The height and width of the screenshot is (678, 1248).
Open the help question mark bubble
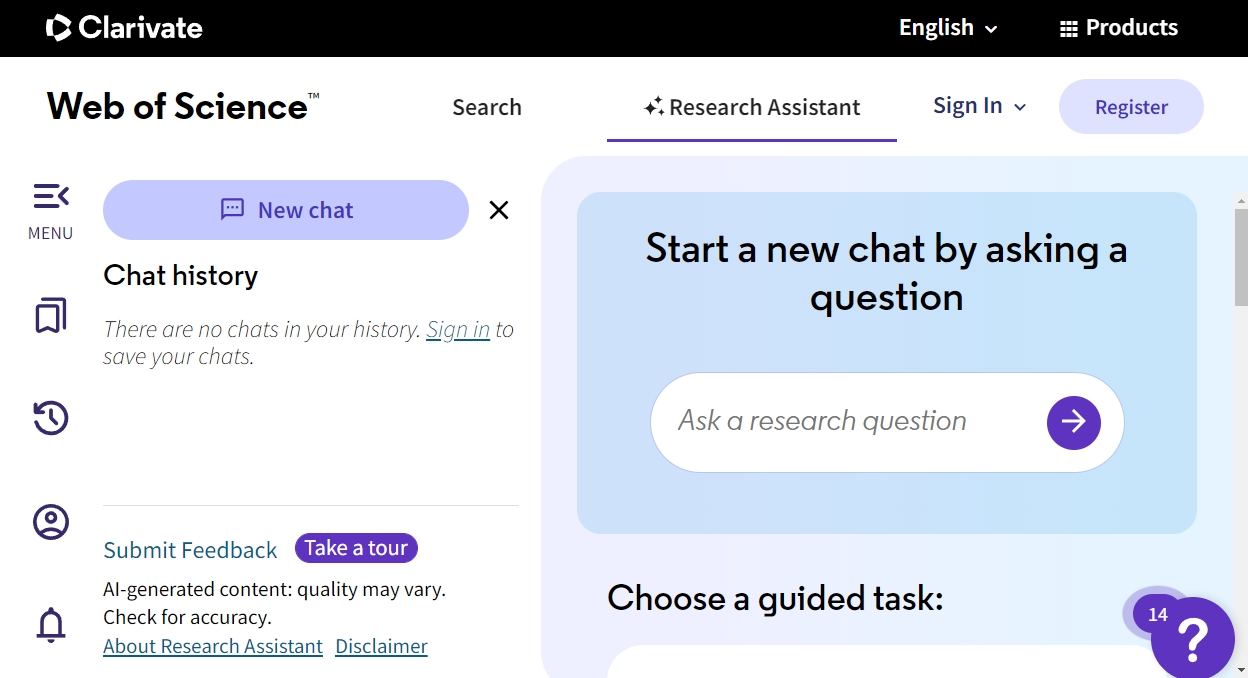1192,636
